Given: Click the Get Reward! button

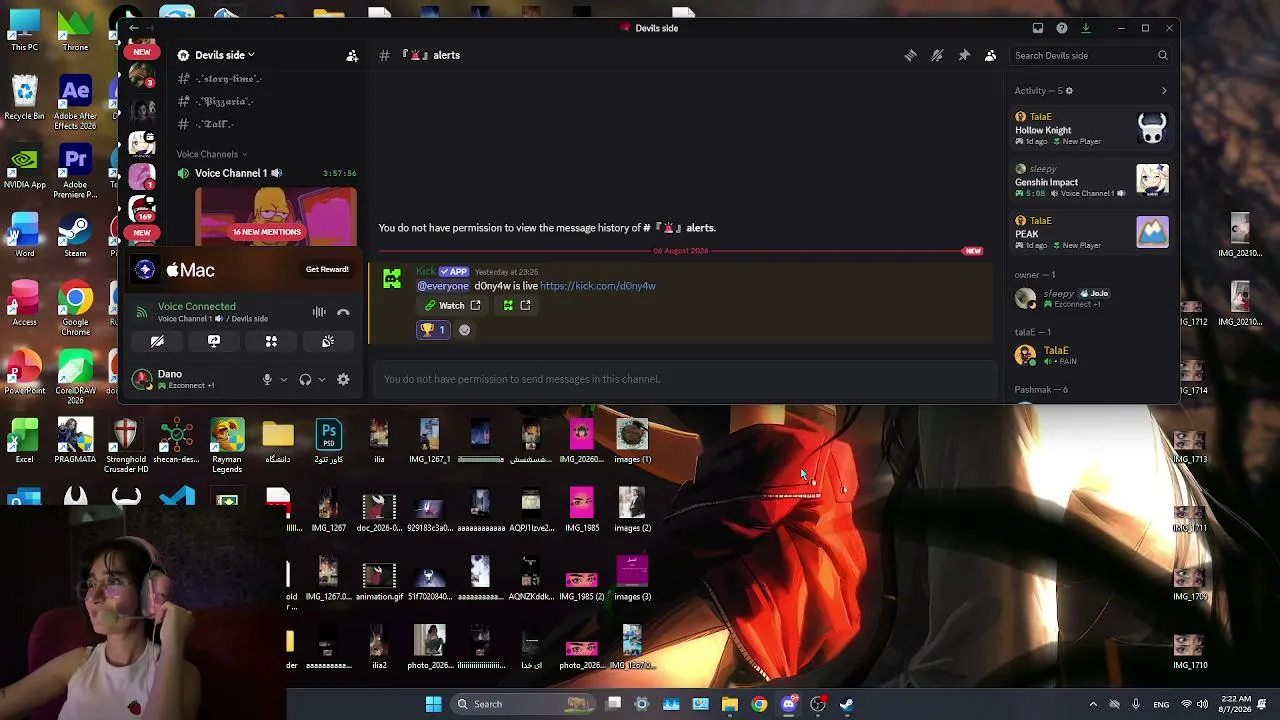Looking at the screenshot, I should pos(327,270).
